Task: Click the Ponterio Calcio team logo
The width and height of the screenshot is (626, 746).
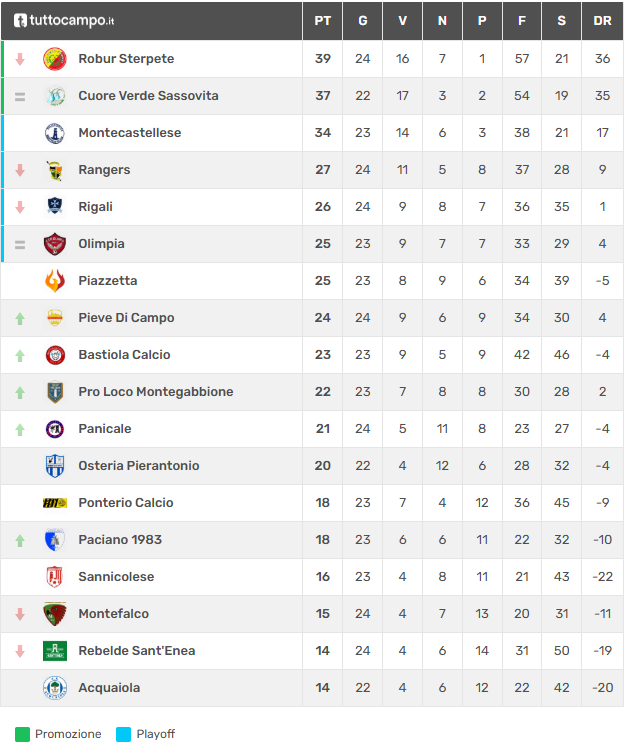Action: tap(55, 503)
